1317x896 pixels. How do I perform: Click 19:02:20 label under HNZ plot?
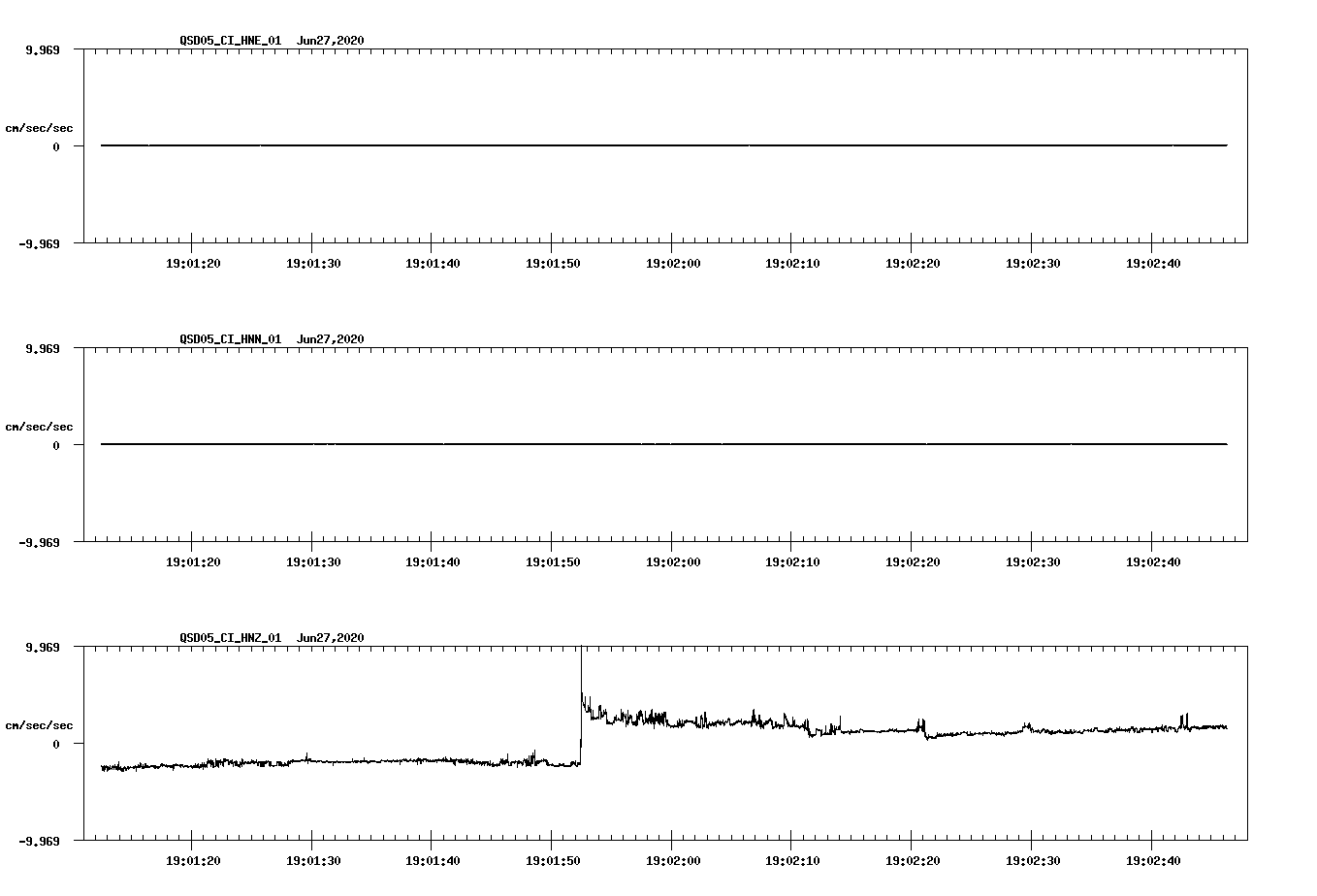click(912, 861)
